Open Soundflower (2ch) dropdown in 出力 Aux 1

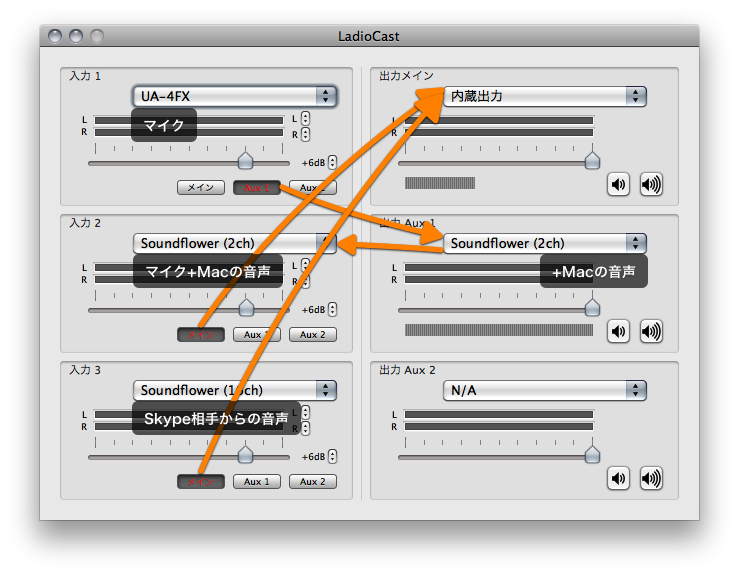click(x=545, y=243)
